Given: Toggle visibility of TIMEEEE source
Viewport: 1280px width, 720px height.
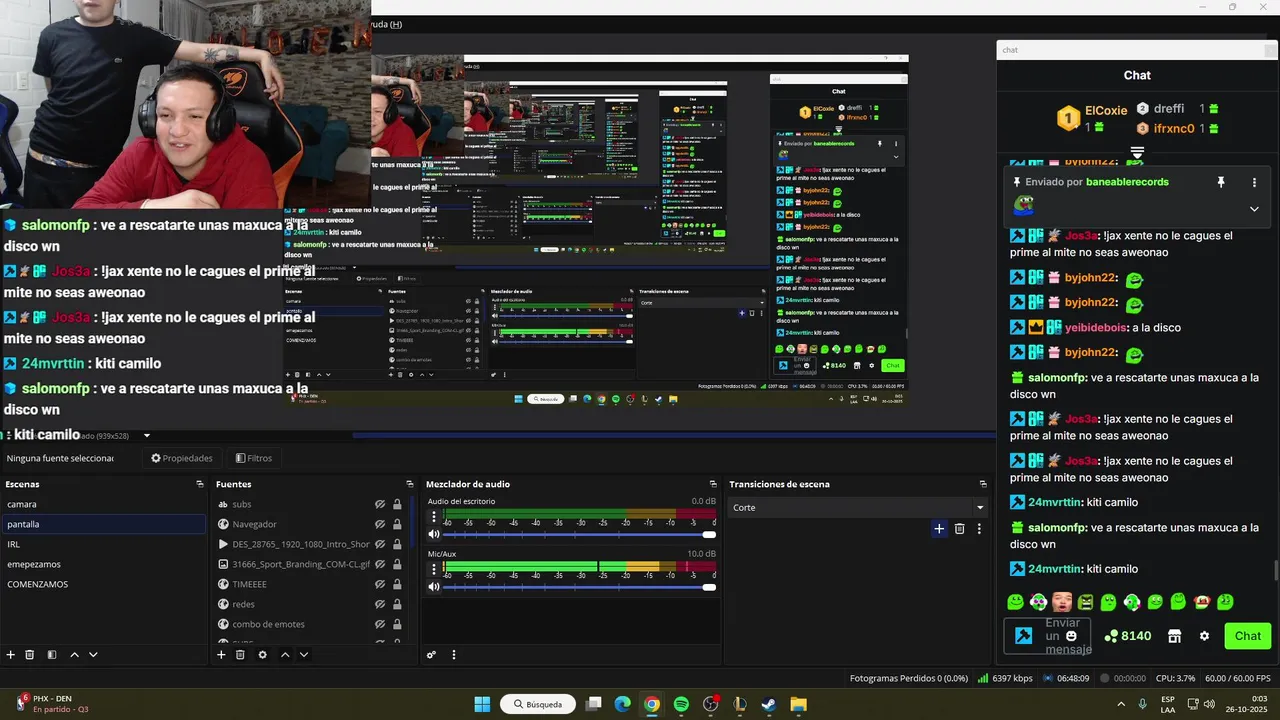Looking at the screenshot, I should coord(380,584).
